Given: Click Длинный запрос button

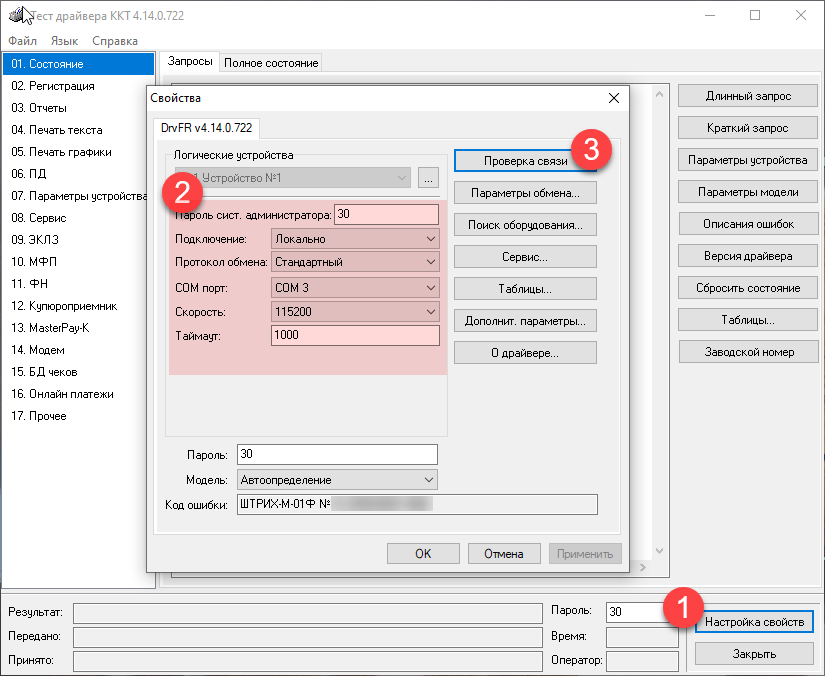Looking at the screenshot, I should pos(748,96).
